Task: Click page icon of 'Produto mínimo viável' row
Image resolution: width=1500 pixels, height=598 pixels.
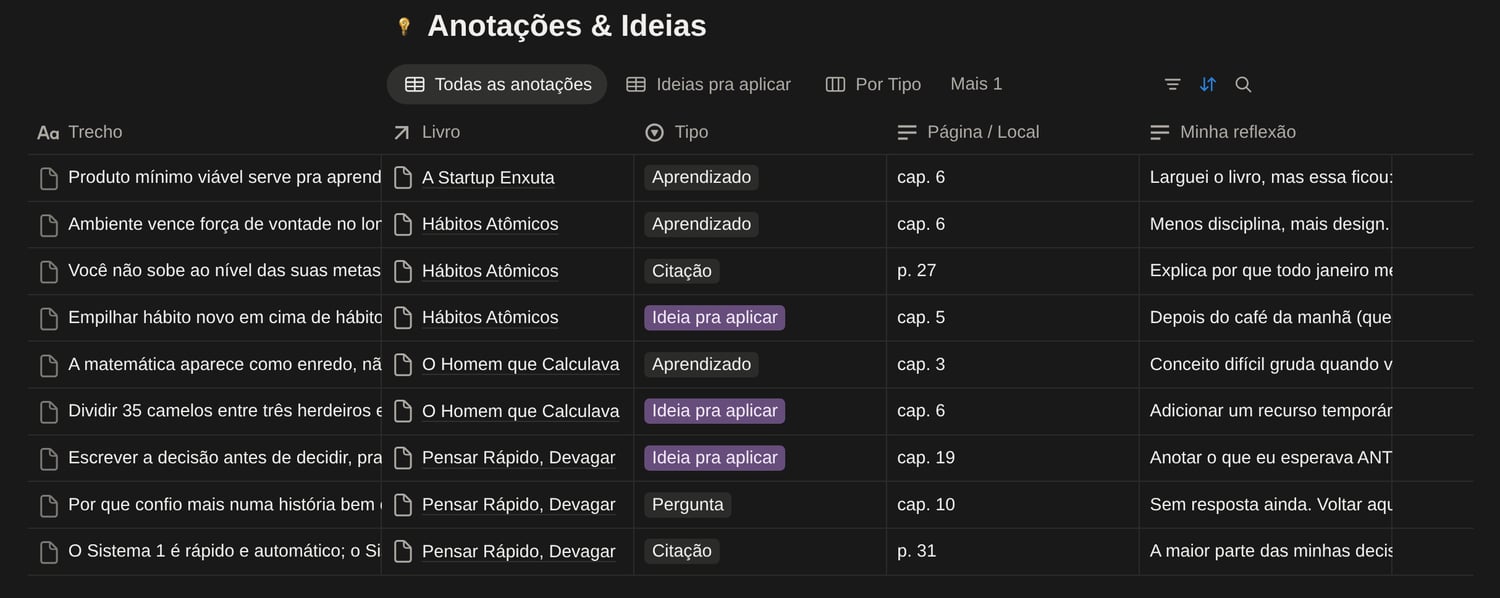Action: tap(48, 178)
